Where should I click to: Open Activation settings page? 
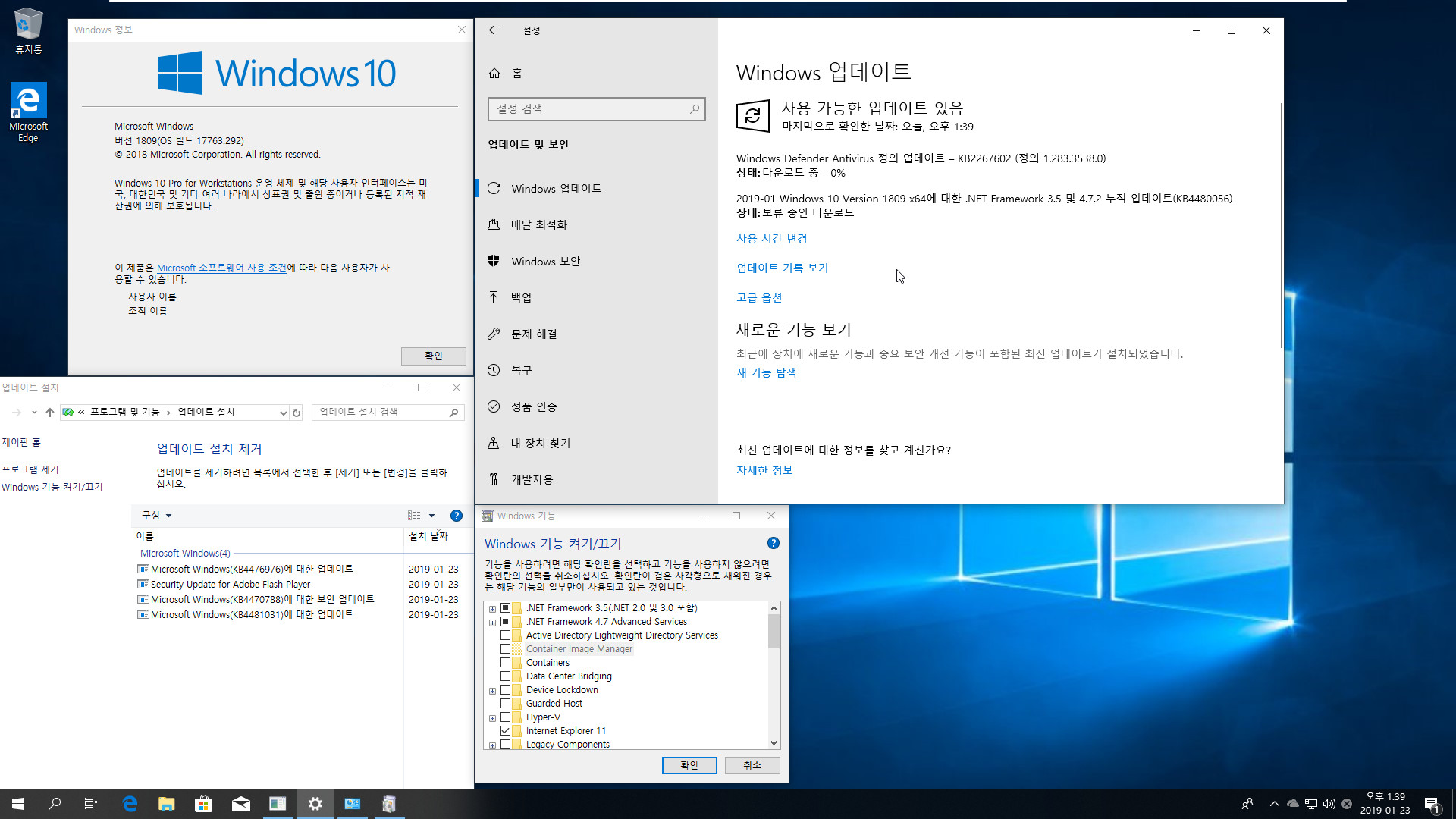(x=597, y=407)
